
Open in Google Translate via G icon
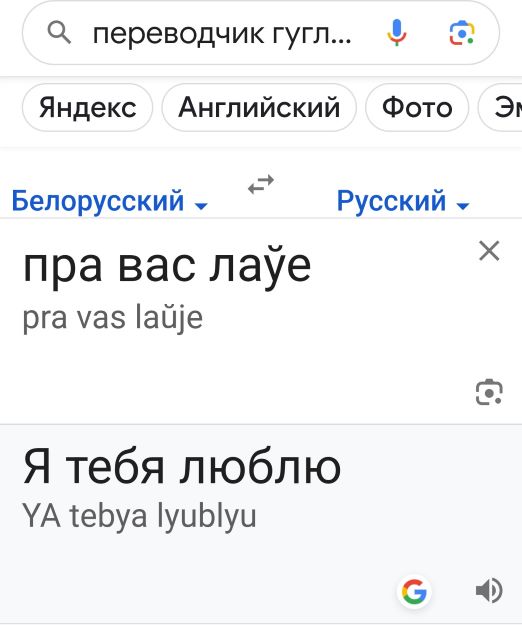[414, 591]
